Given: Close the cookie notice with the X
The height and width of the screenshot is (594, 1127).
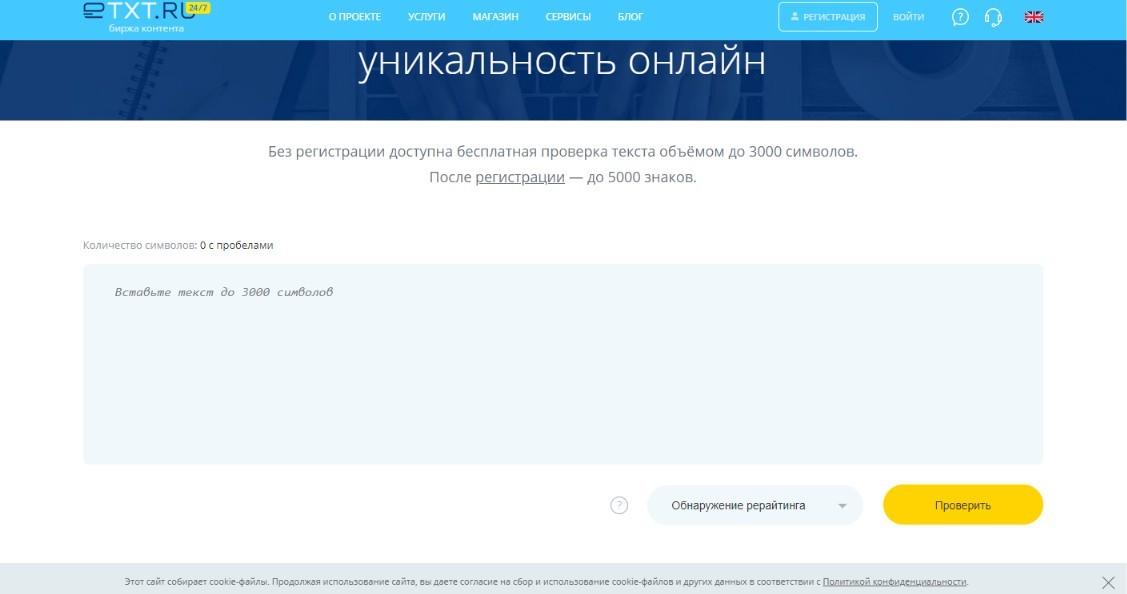Looking at the screenshot, I should pos(1107,582).
